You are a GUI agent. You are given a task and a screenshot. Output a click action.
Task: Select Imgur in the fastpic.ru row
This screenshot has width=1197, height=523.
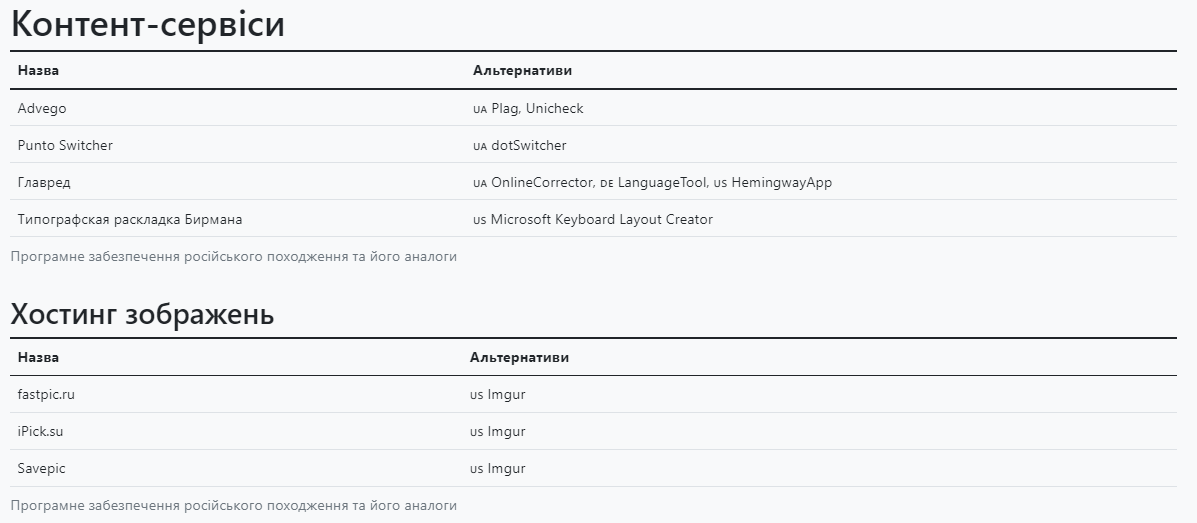pos(506,394)
